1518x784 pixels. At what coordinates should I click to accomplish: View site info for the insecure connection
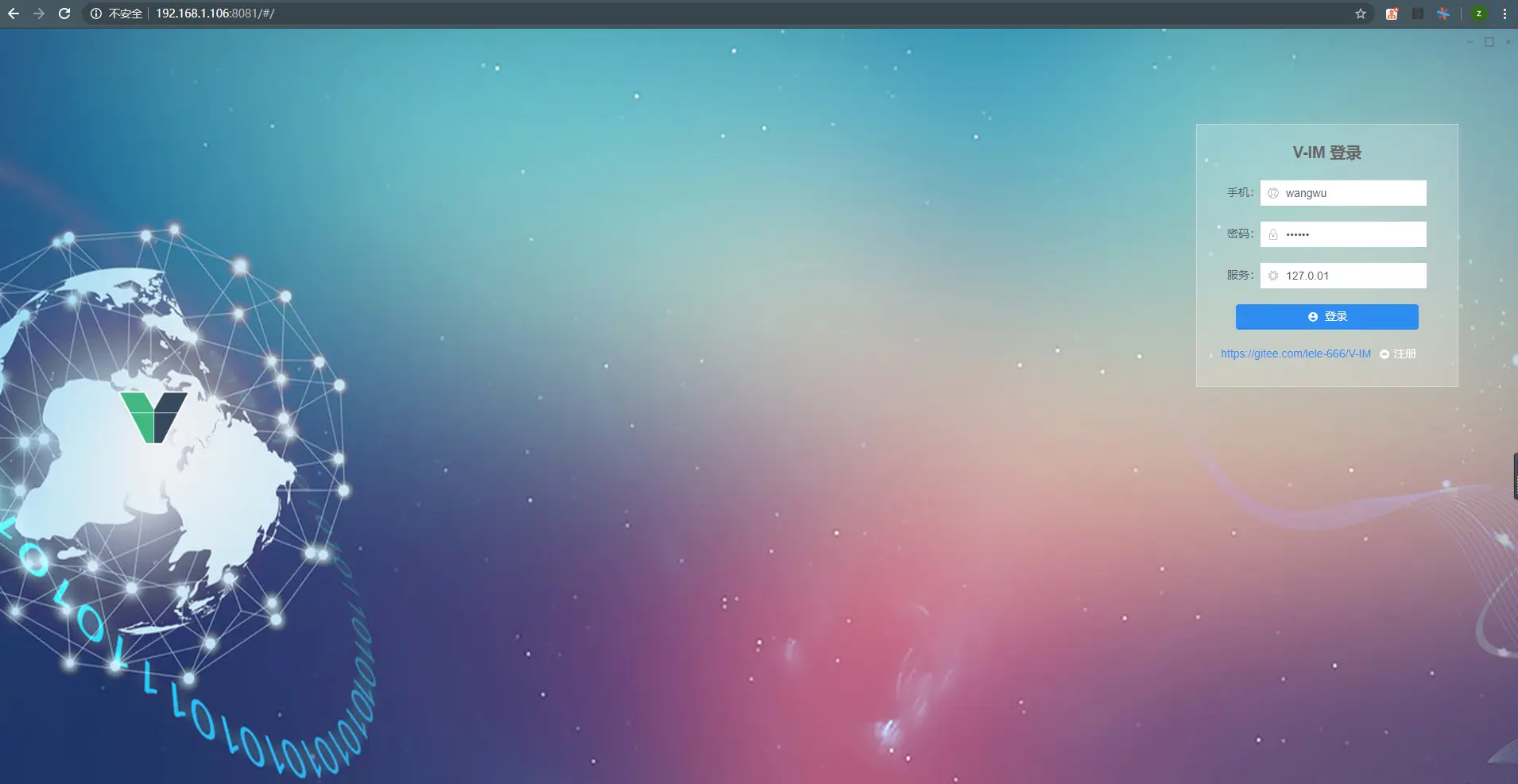click(x=116, y=14)
